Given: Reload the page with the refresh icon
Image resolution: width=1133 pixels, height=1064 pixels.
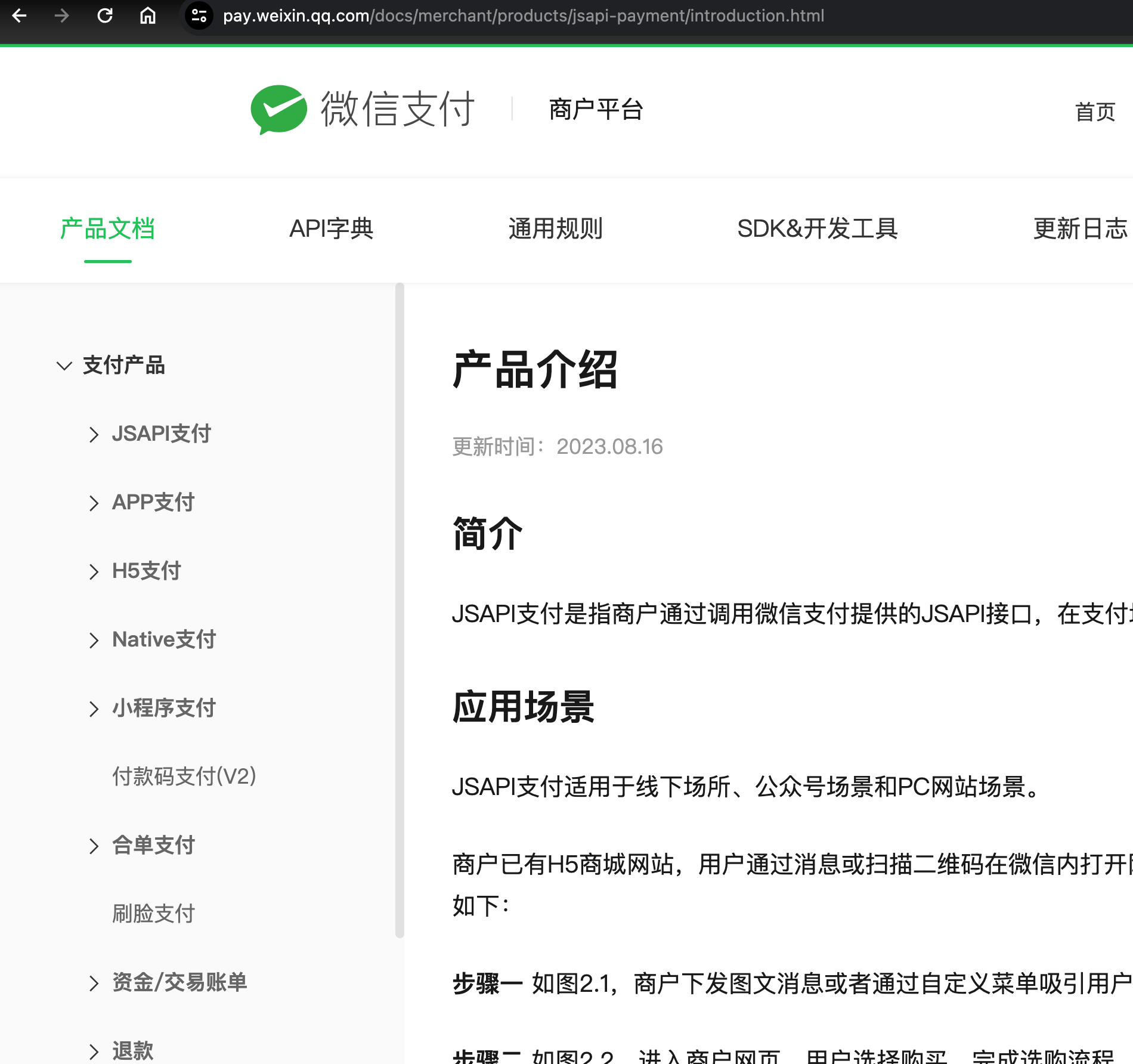Looking at the screenshot, I should tap(105, 16).
